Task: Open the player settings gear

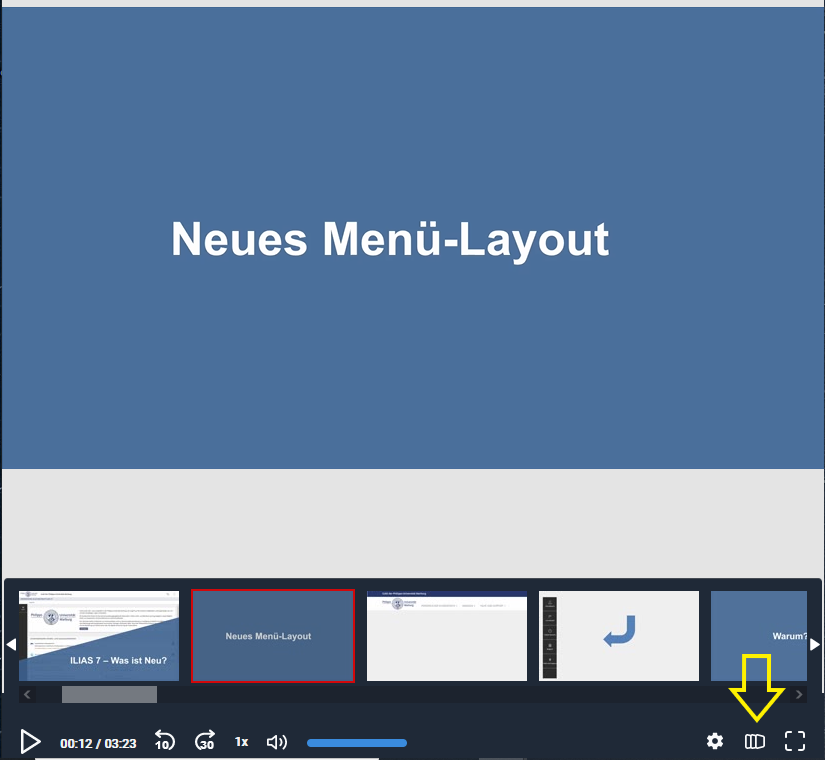Action: pos(714,741)
